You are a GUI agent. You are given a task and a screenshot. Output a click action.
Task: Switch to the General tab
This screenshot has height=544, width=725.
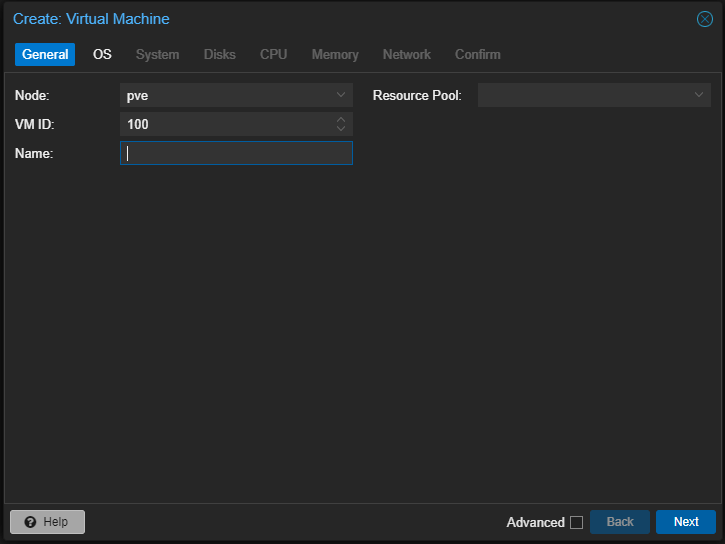click(x=45, y=54)
